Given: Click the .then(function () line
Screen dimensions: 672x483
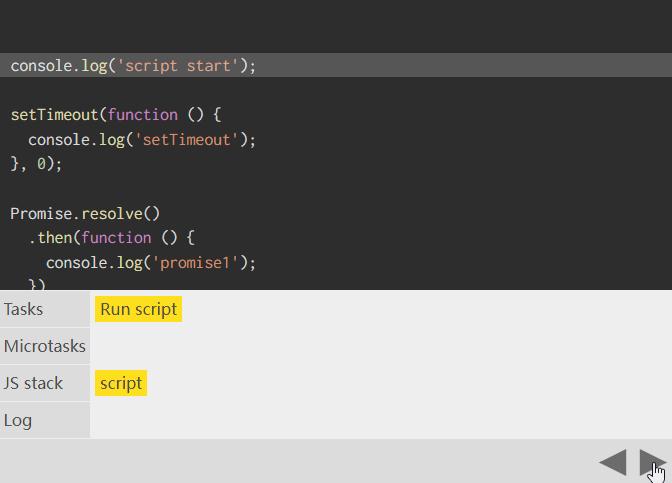Looking at the screenshot, I should (x=111, y=238).
